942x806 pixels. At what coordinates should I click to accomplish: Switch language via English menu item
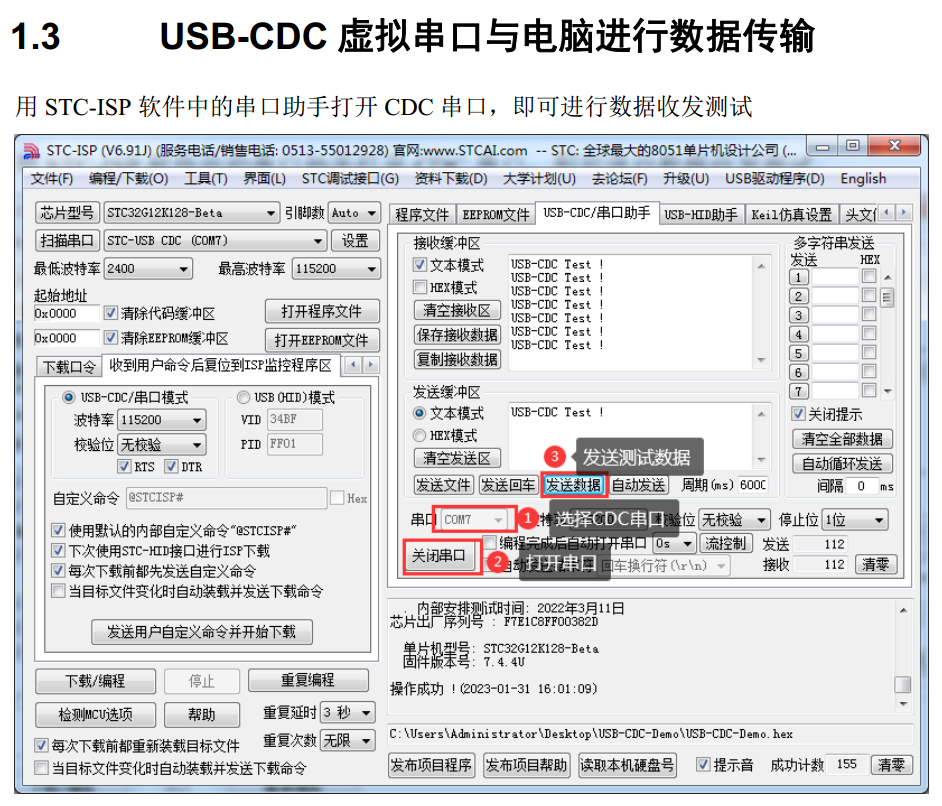pos(863,179)
